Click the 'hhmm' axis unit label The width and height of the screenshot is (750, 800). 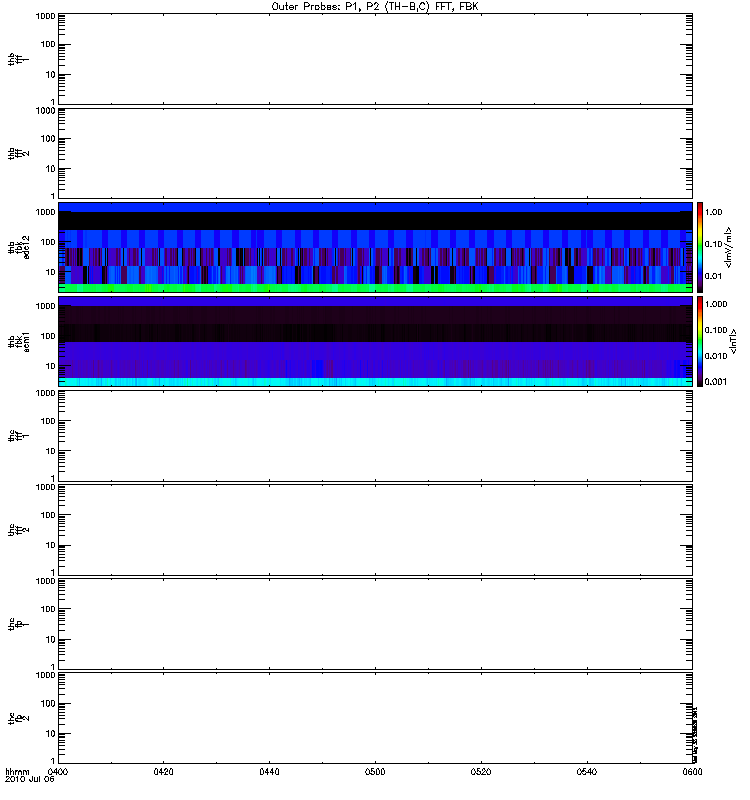[x=17, y=771]
